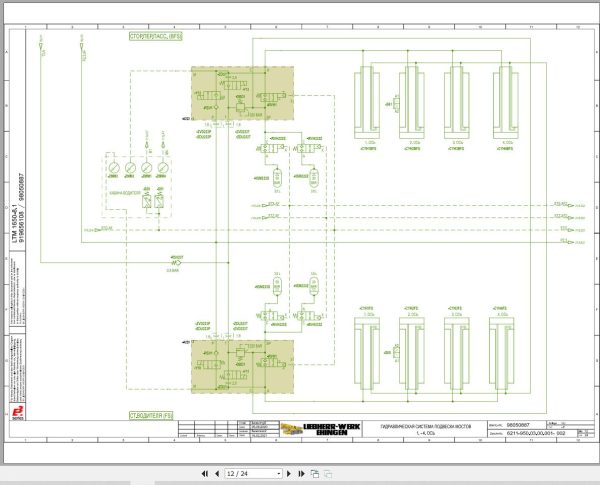
Task: Click the '1.-4. ОСЬ' subtitle text
Action: click(x=426, y=433)
